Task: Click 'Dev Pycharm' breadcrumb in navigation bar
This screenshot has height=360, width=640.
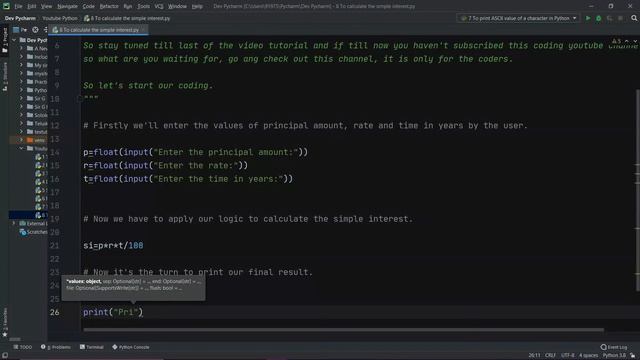Action: 20,18
